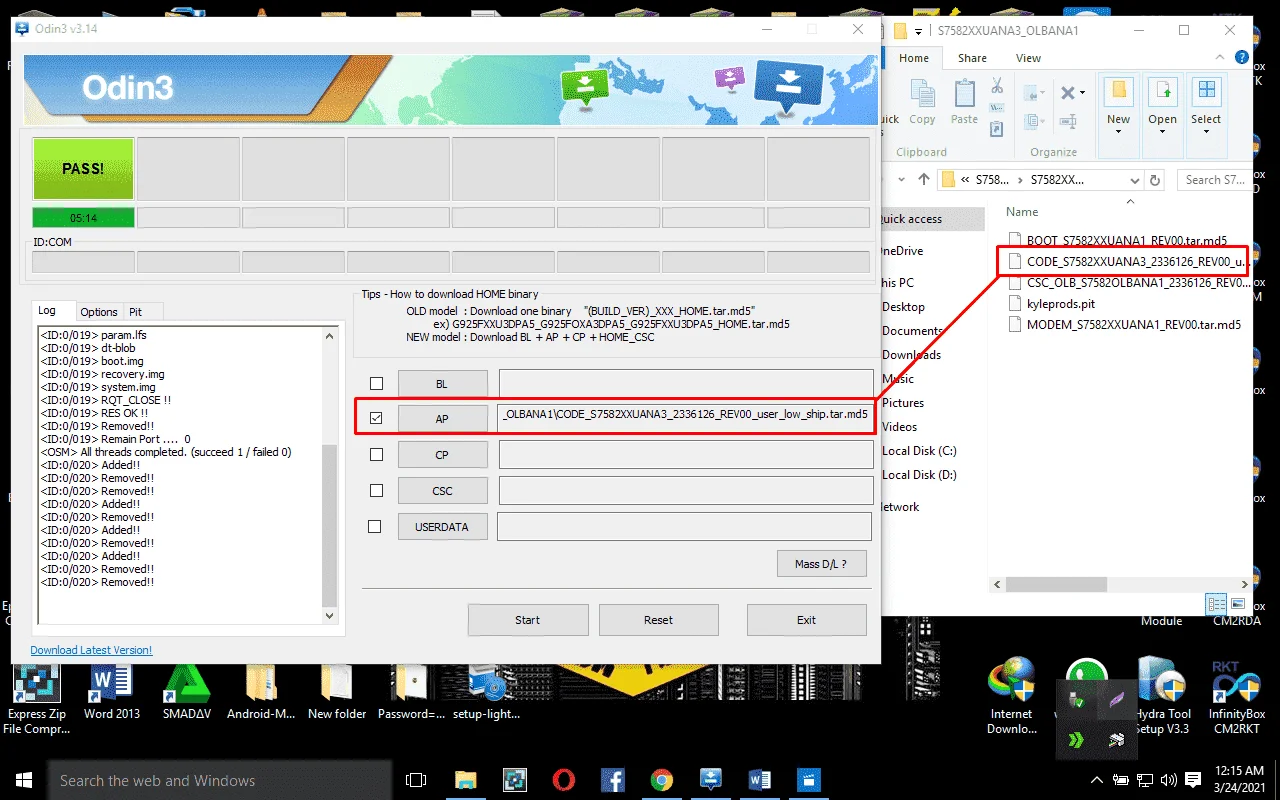Tick the USERDATA checkbox in Odin3
Image resolution: width=1280 pixels, height=800 pixels.
coord(375,526)
